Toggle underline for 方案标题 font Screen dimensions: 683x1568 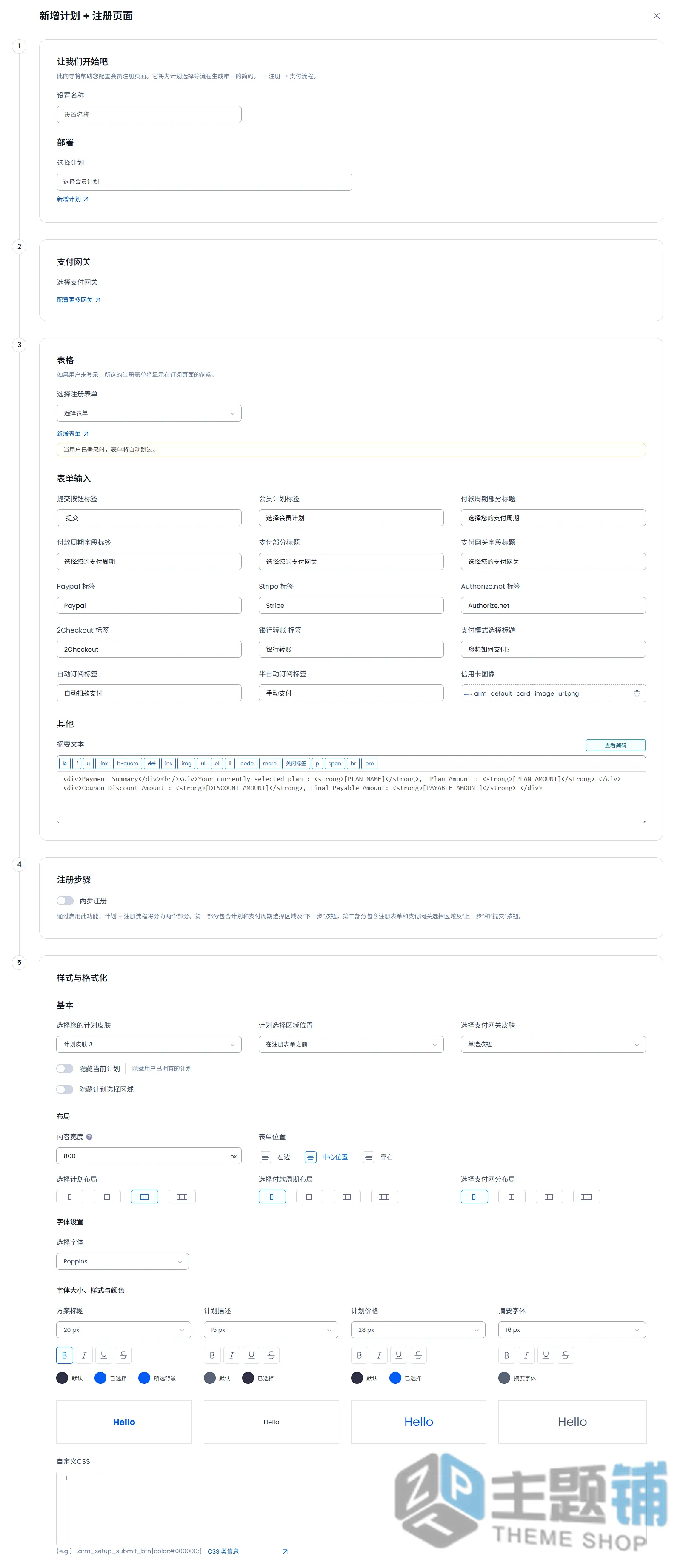pyautogui.click(x=103, y=1356)
